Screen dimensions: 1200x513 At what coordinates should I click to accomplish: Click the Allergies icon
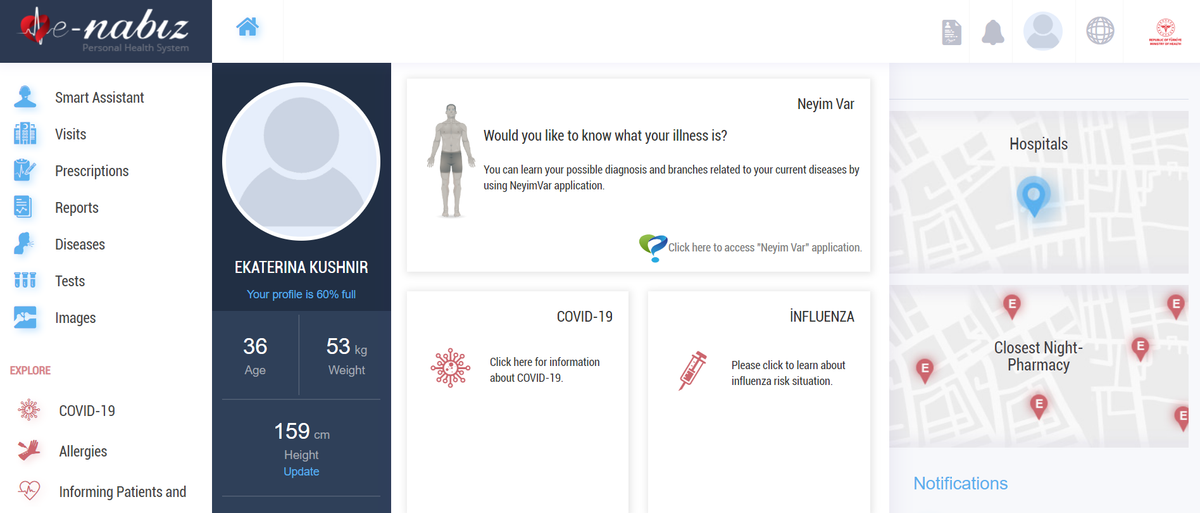29,451
